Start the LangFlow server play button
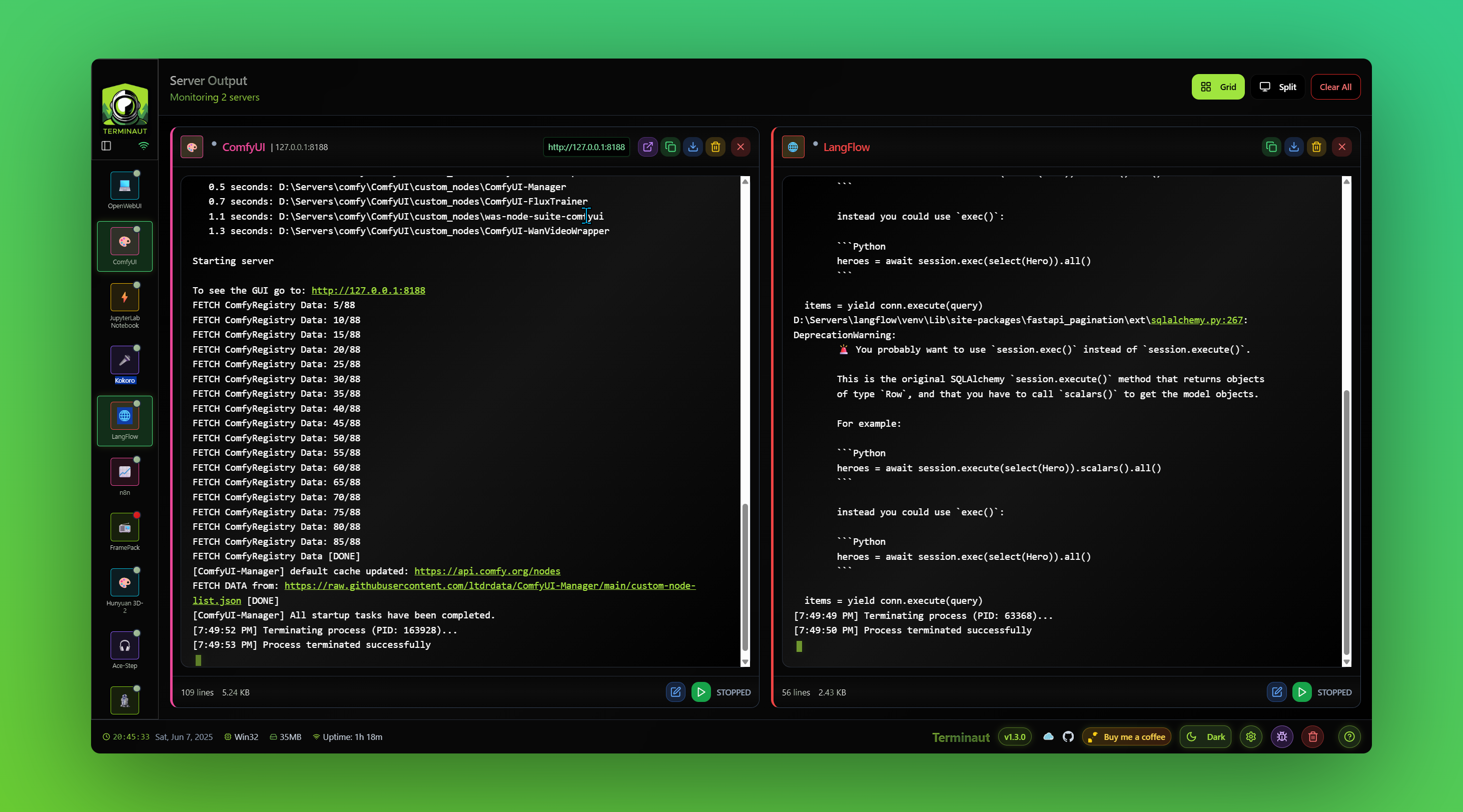1463x812 pixels. click(1302, 692)
